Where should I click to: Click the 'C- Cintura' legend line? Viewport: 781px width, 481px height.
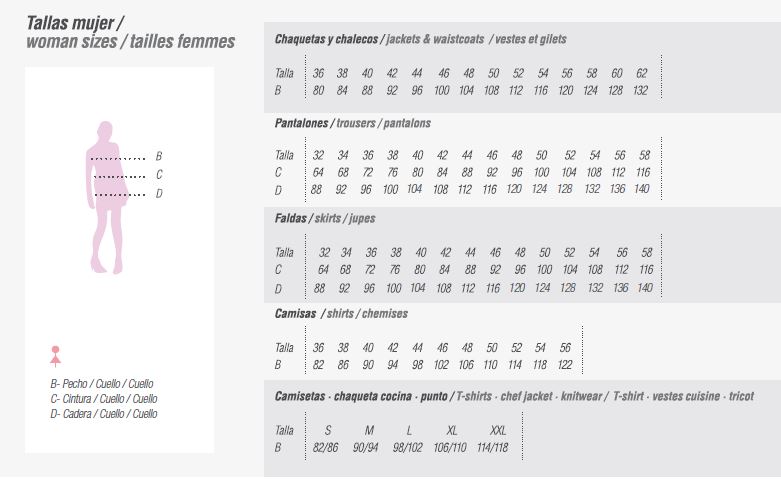click(x=104, y=398)
